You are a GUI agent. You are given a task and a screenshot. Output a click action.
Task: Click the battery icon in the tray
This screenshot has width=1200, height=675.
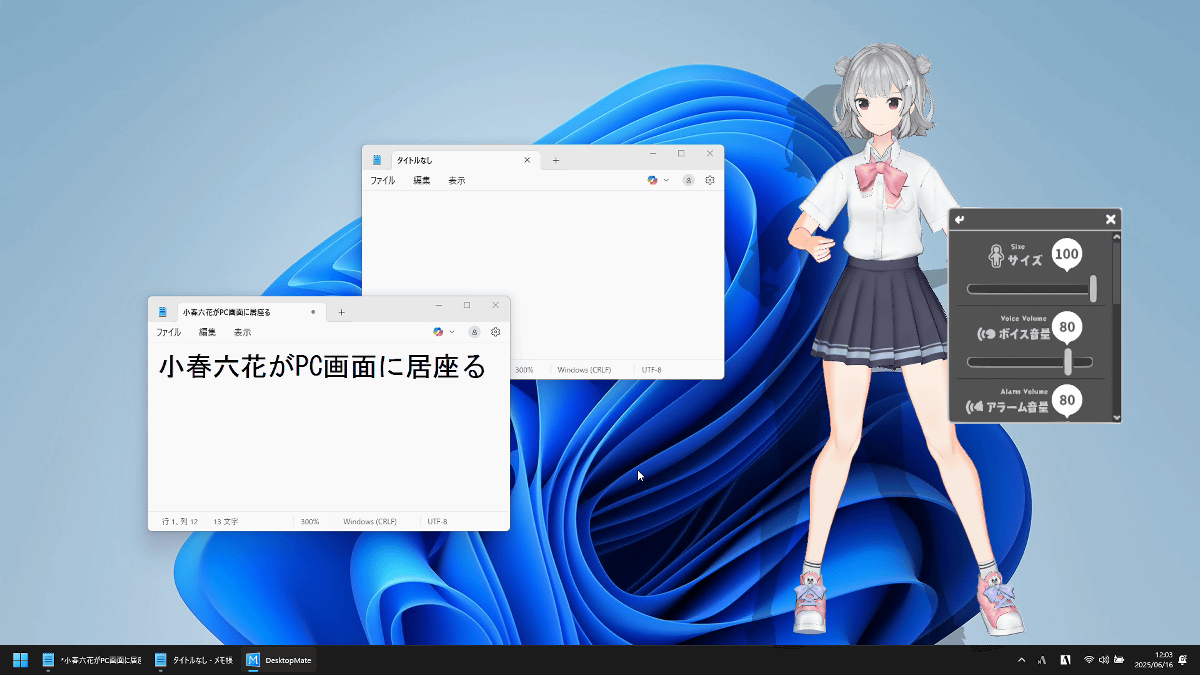[x=1119, y=660]
